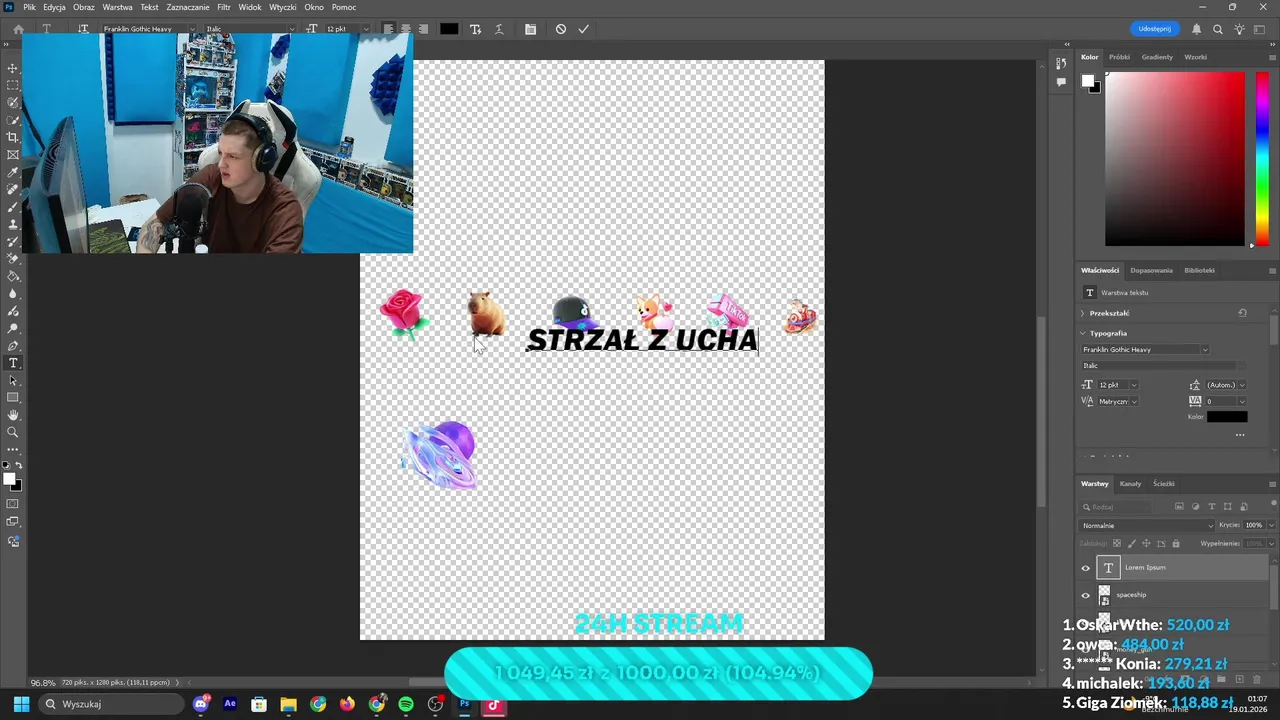Open the Zaznaczanie menu
This screenshot has width=1280, height=720.
[x=188, y=7]
